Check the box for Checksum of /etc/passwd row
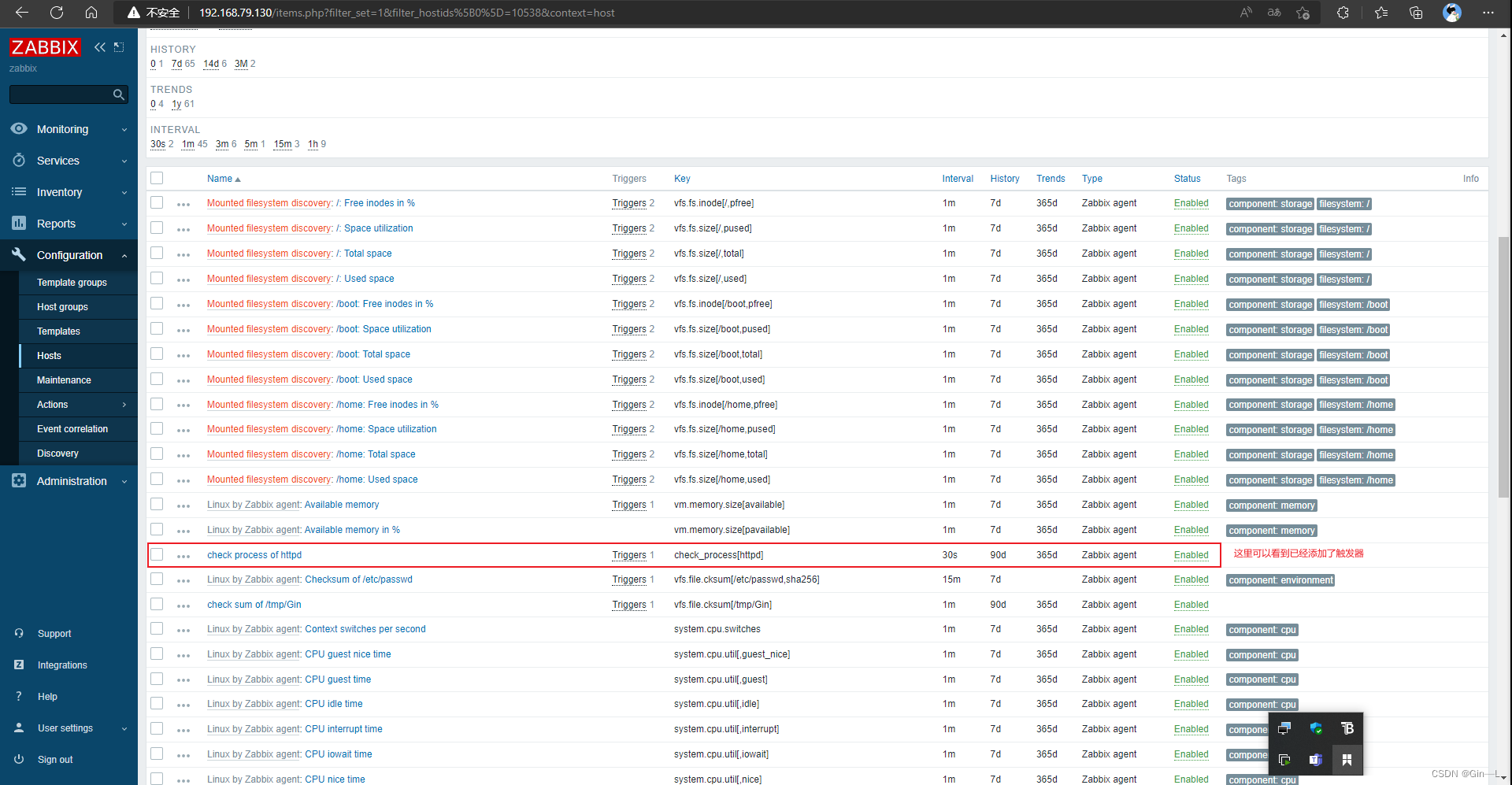Viewport: 1512px width, 785px height. pyautogui.click(x=157, y=579)
